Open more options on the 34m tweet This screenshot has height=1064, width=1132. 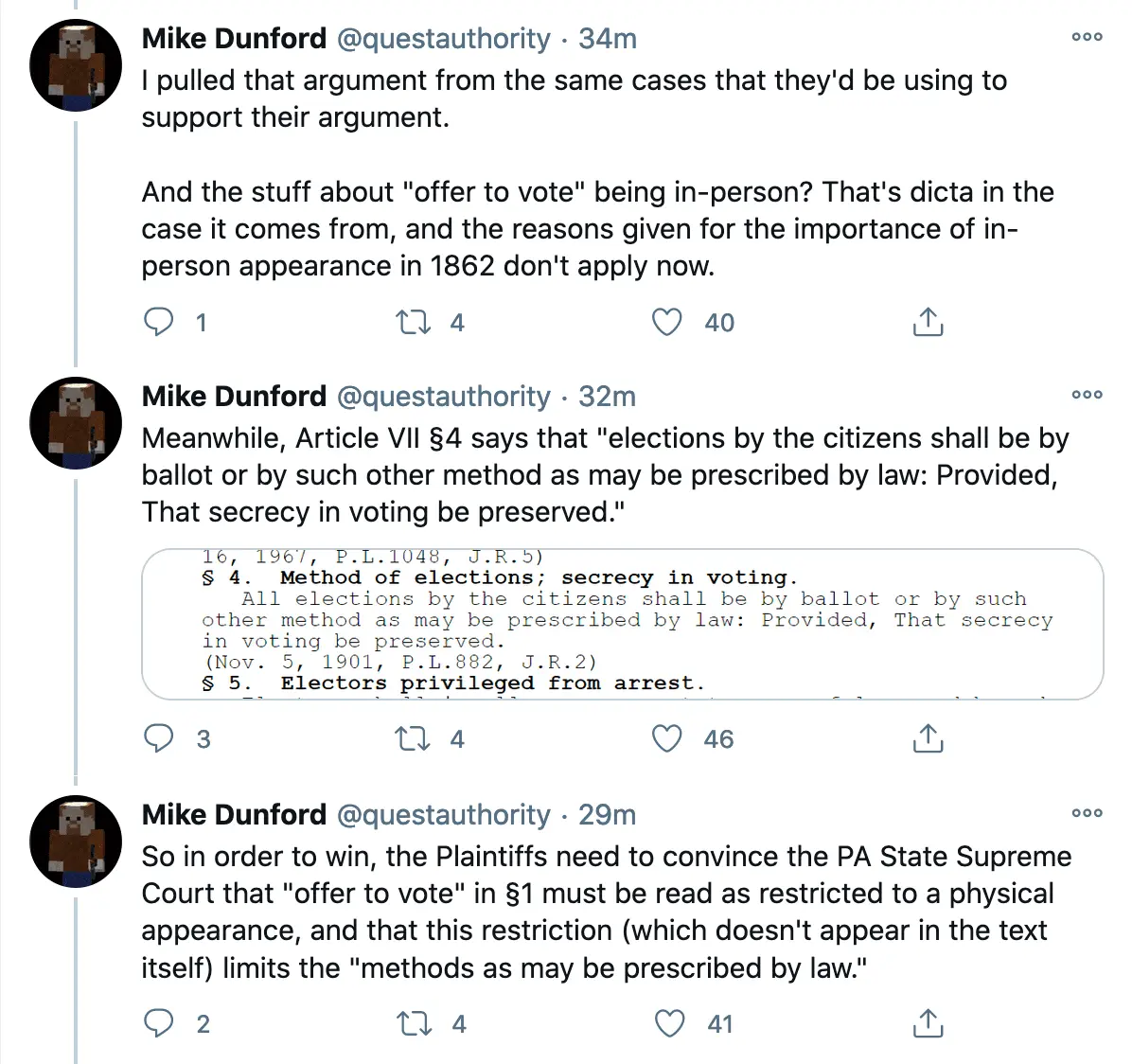[1087, 38]
